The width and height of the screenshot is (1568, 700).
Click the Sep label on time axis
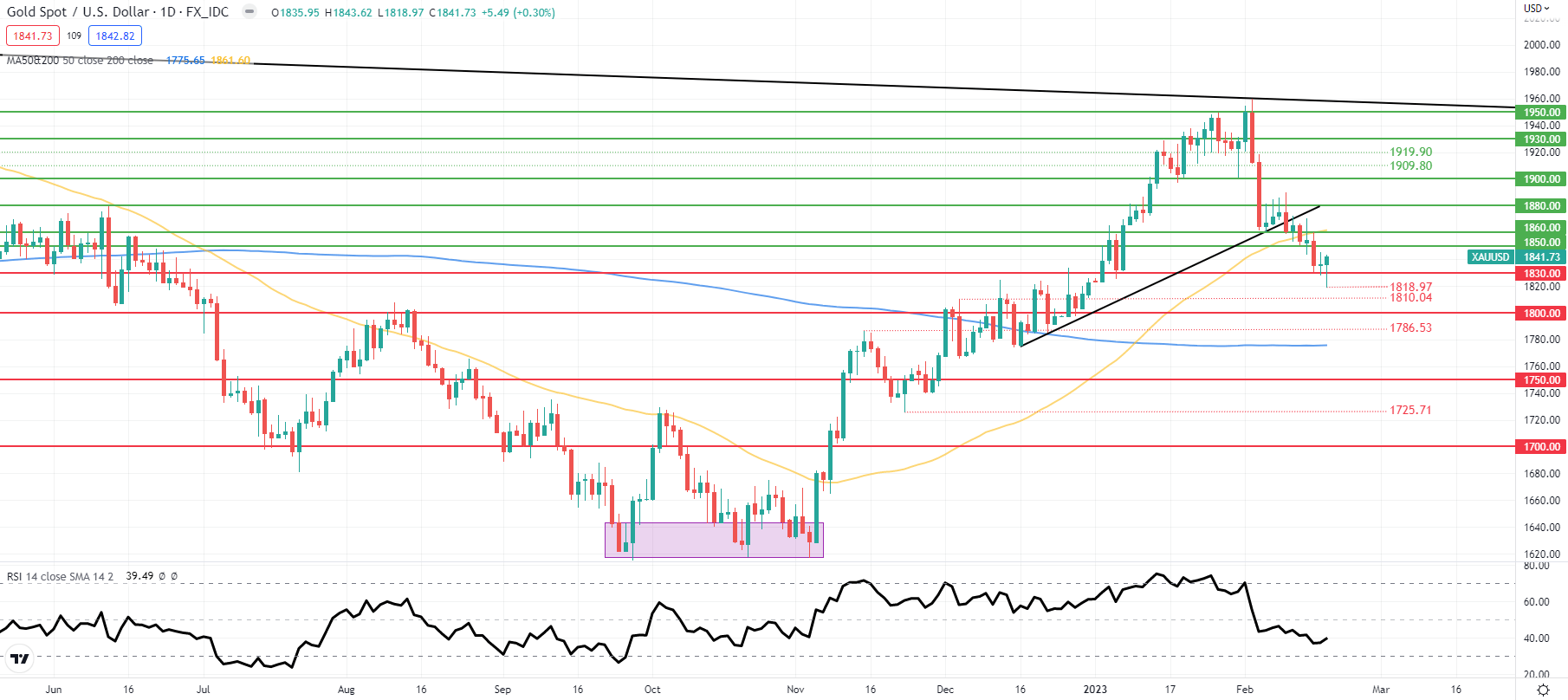tap(502, 690)
